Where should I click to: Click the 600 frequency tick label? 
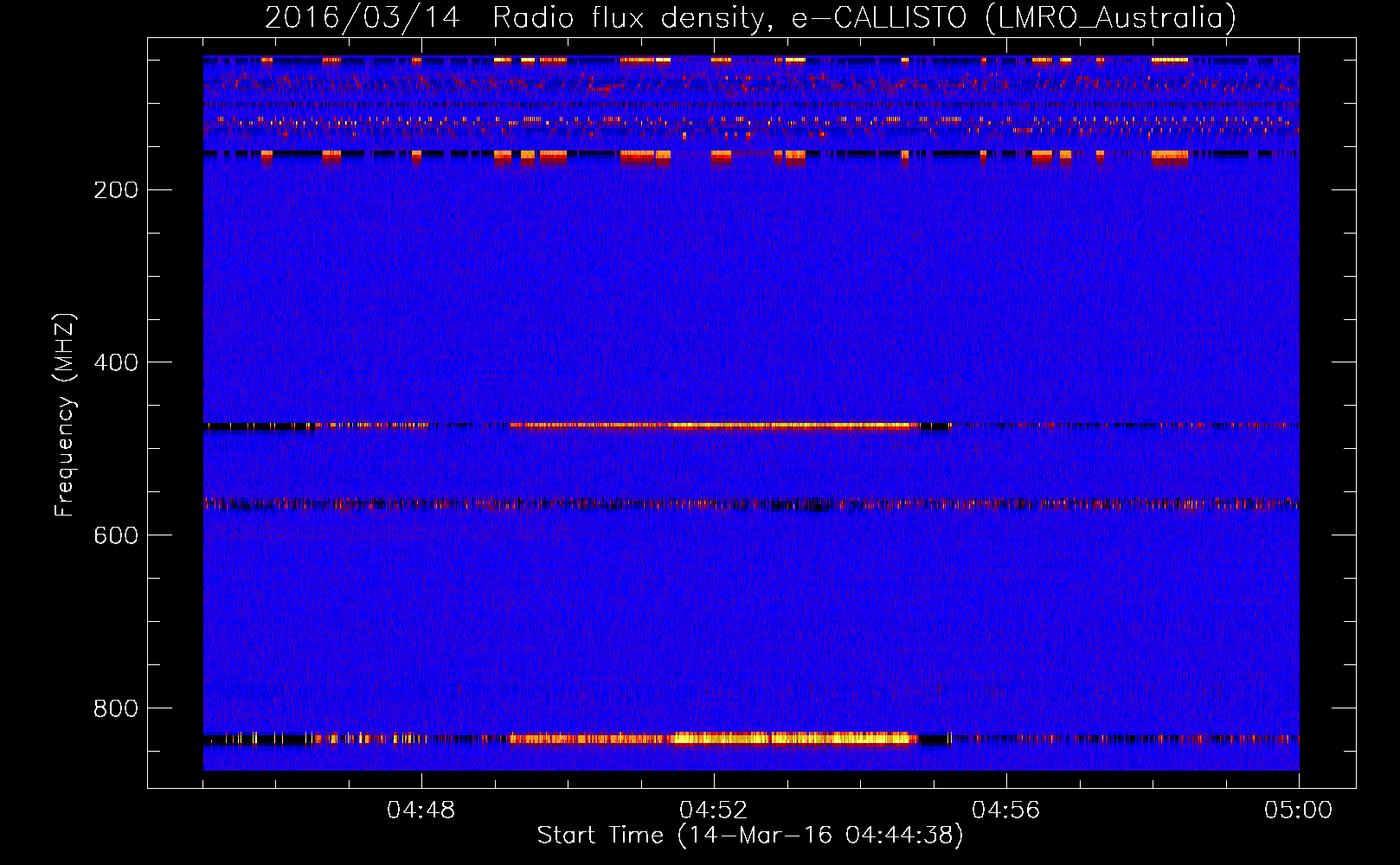[115, 535]
